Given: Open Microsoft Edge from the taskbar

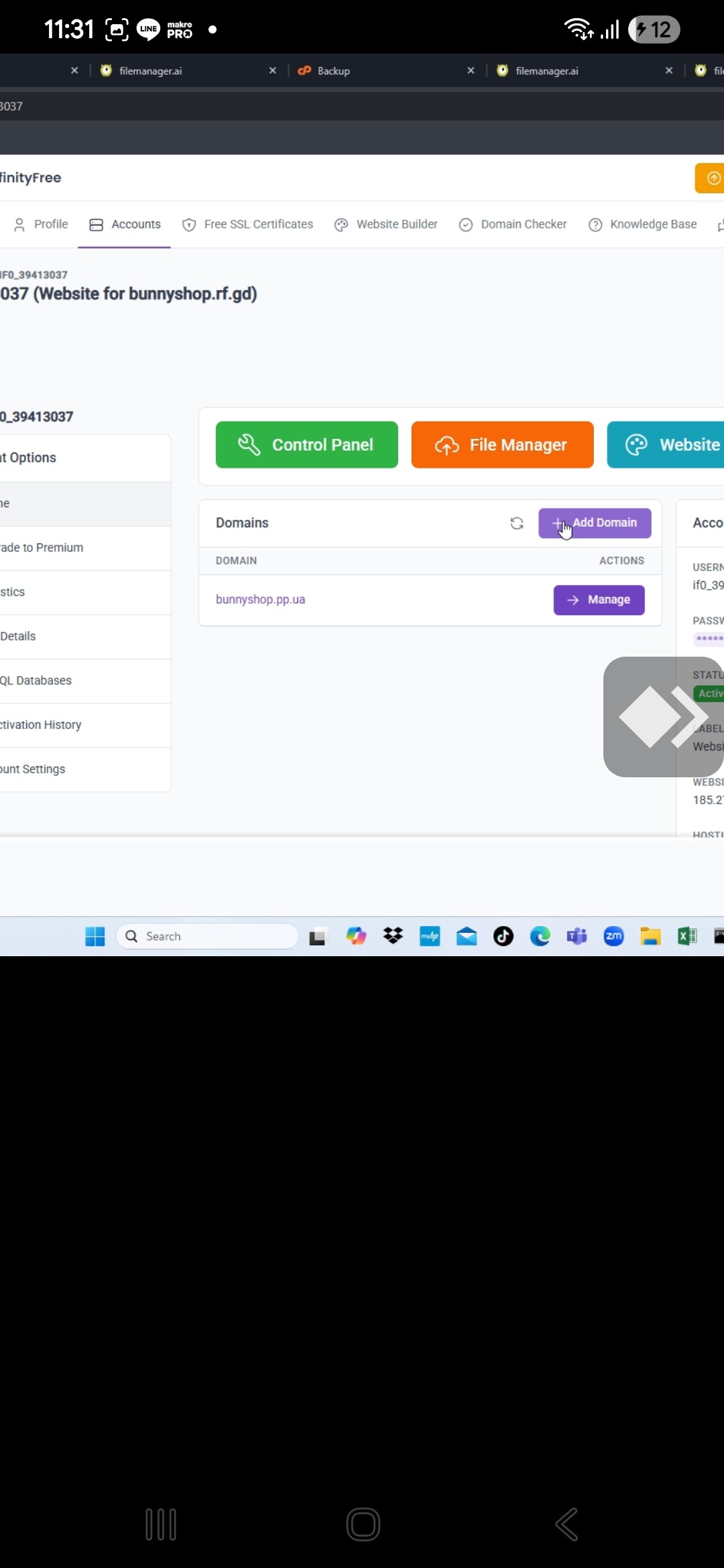Looking at the screenshot, I should 540,936.
